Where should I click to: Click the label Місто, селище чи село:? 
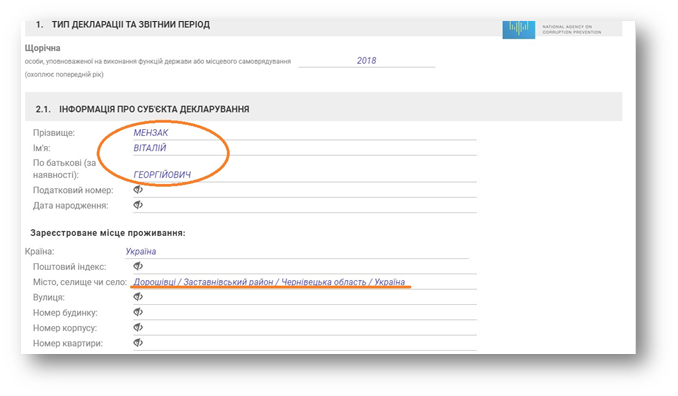click(80, 282)
